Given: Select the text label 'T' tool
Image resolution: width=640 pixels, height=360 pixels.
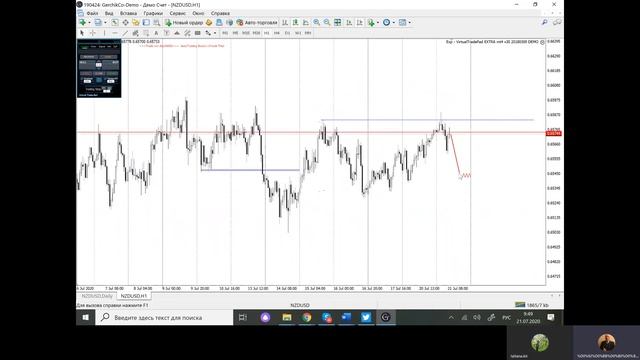Looking at the screenshot, I should [x=167, y=33].
